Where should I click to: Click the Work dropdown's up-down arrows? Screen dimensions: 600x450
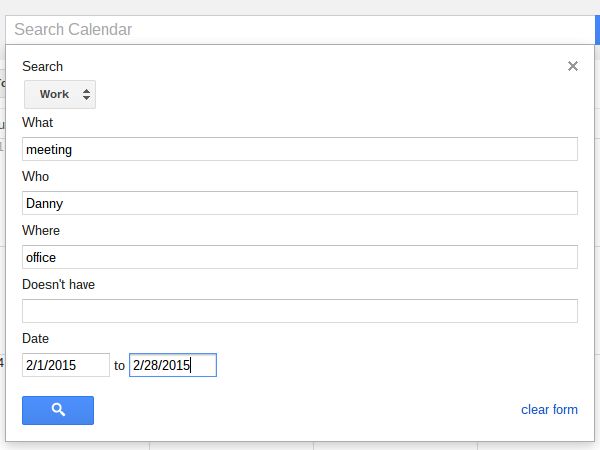87,94
